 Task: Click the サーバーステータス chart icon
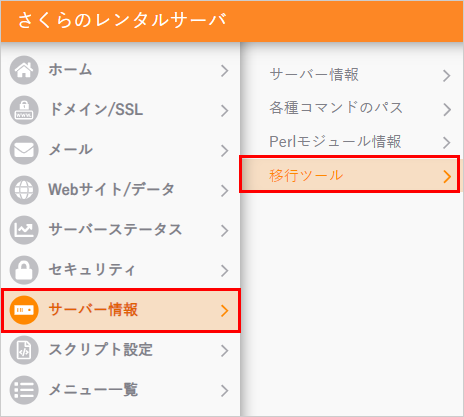tap(24, 230)
